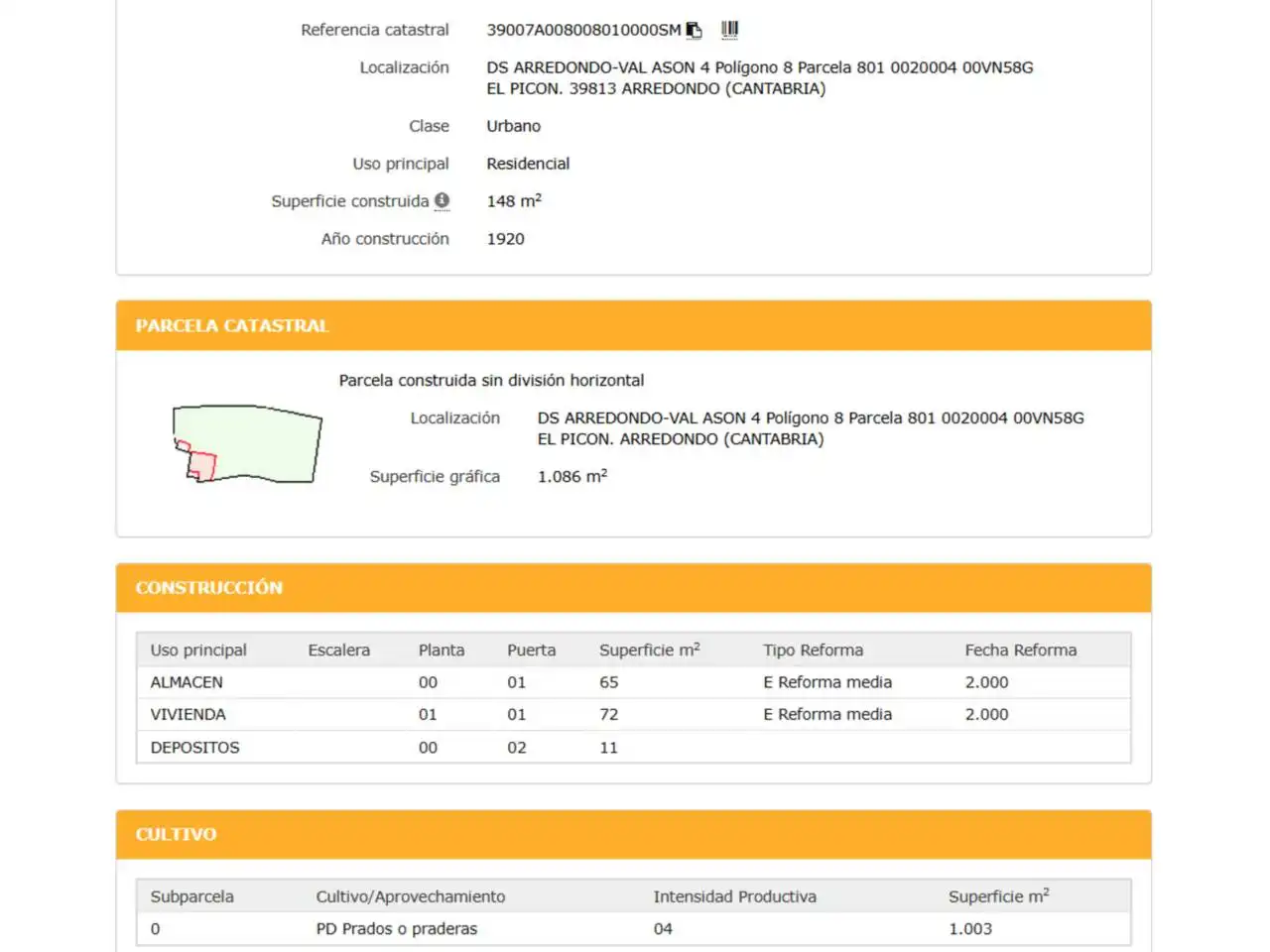Click the Fecha Reforma column header
Viewport: 1270px width, 952px height.
point(1020,651)
